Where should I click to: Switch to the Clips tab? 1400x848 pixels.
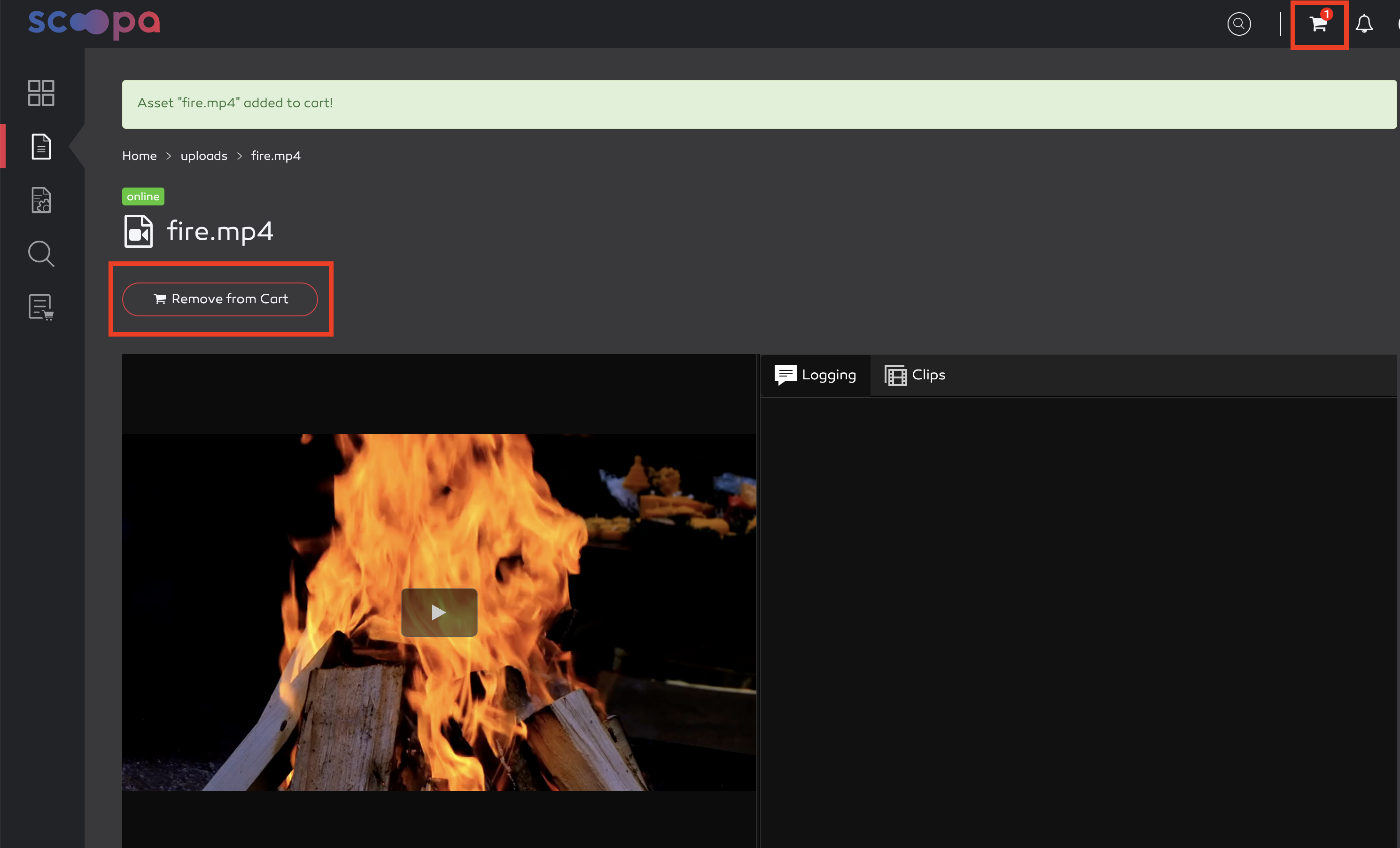coord(915,375)
